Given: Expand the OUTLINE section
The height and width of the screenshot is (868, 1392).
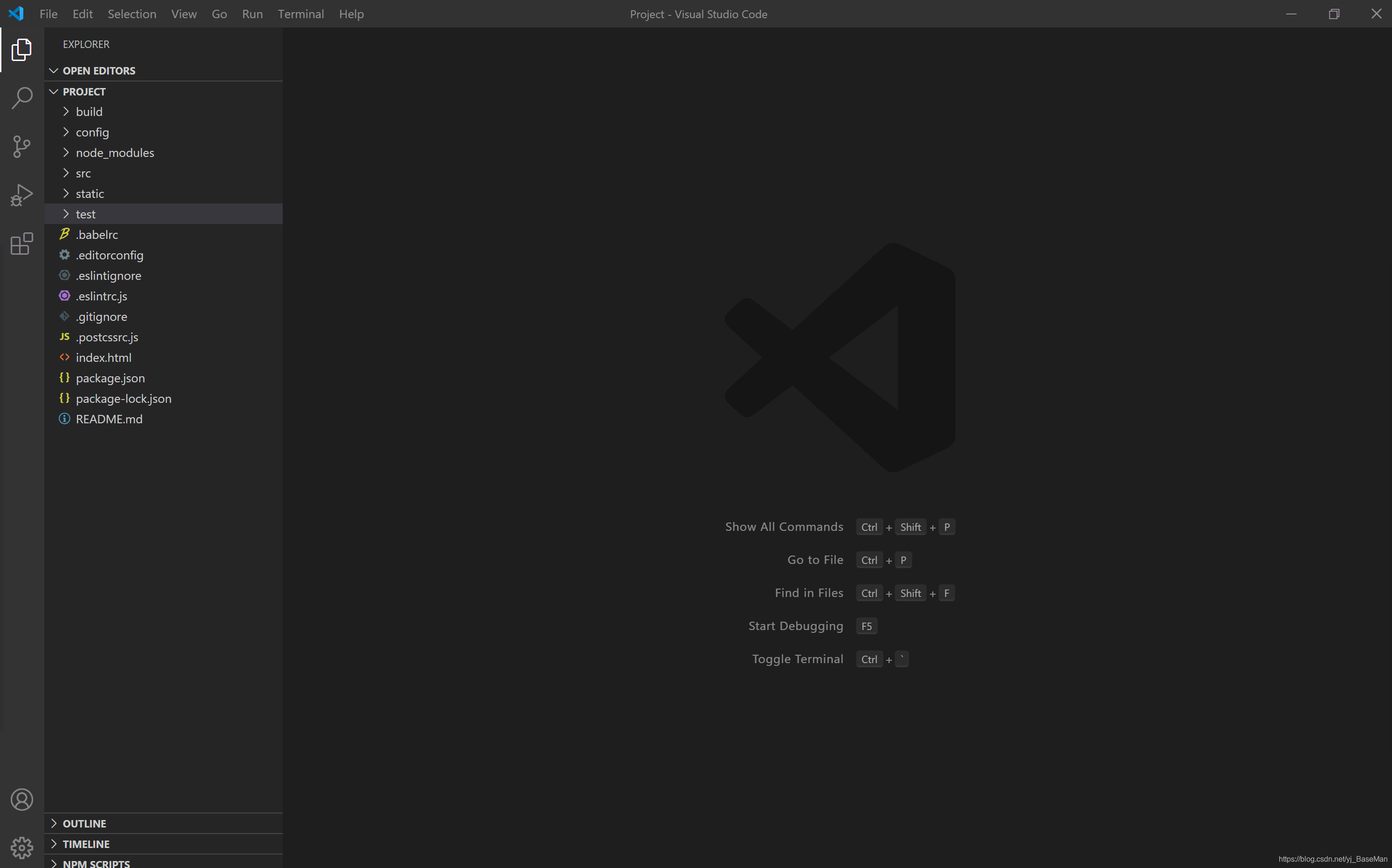Looking at the screenshot, I should (x=84, y=823).
